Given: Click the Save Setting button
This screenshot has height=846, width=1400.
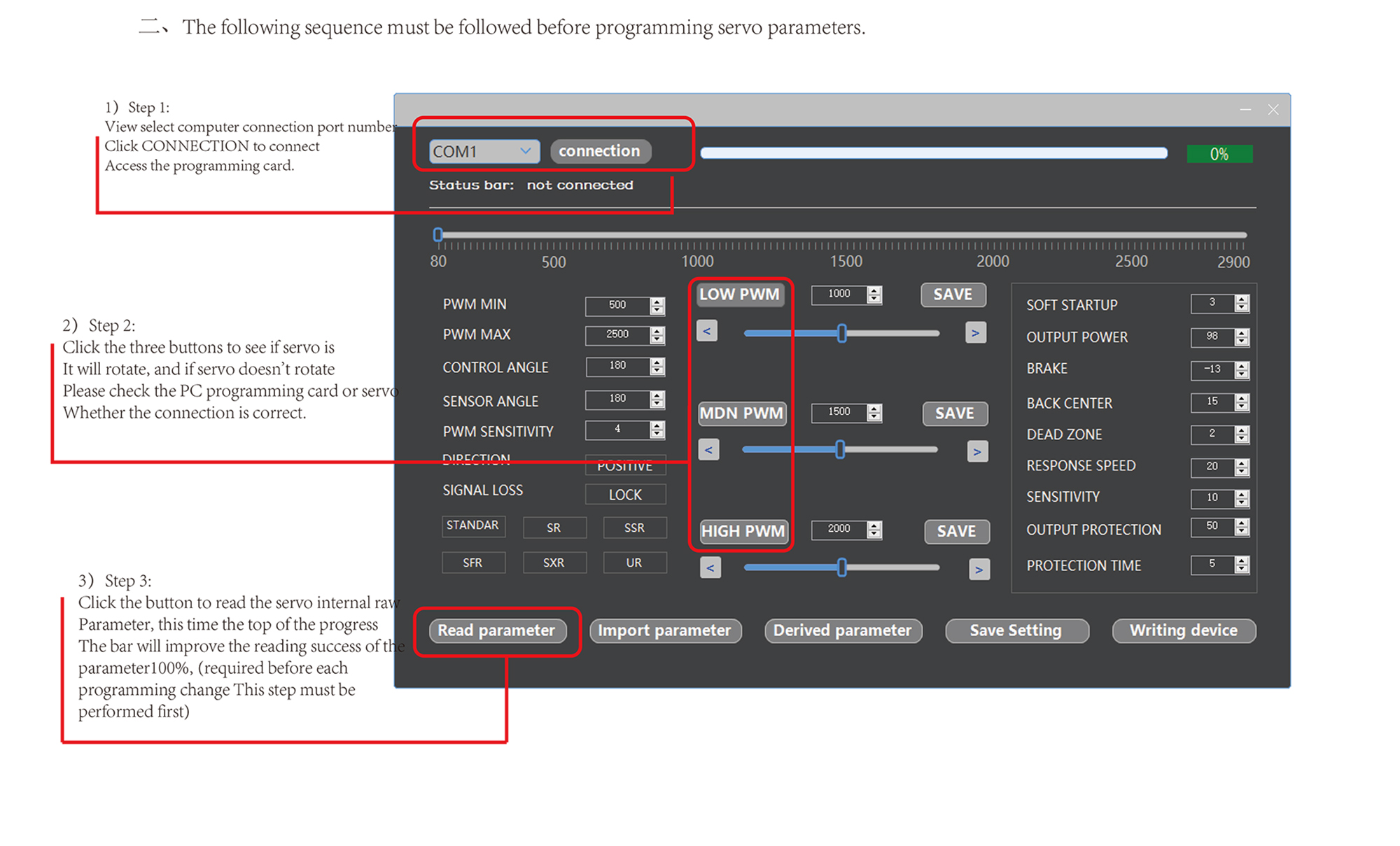Looking at the screenshot, I should pos(1016,630).
